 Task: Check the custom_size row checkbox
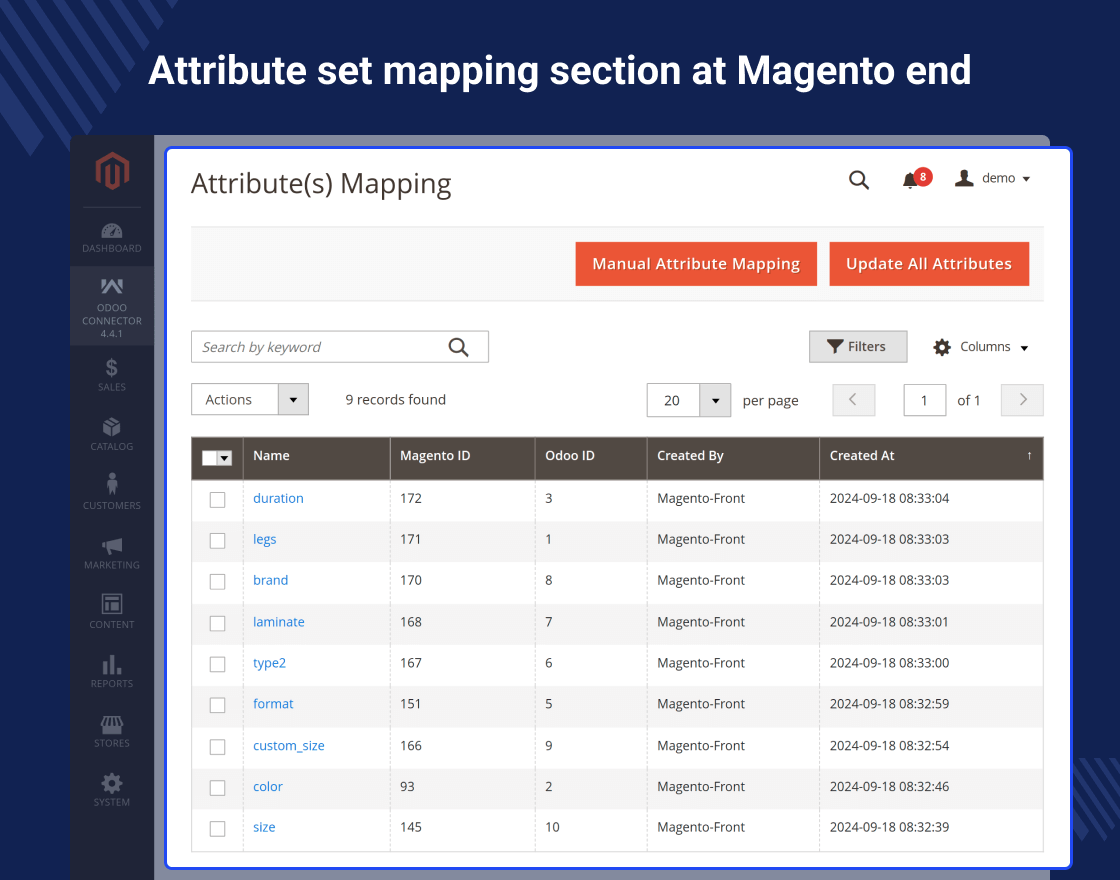(217, 746)
